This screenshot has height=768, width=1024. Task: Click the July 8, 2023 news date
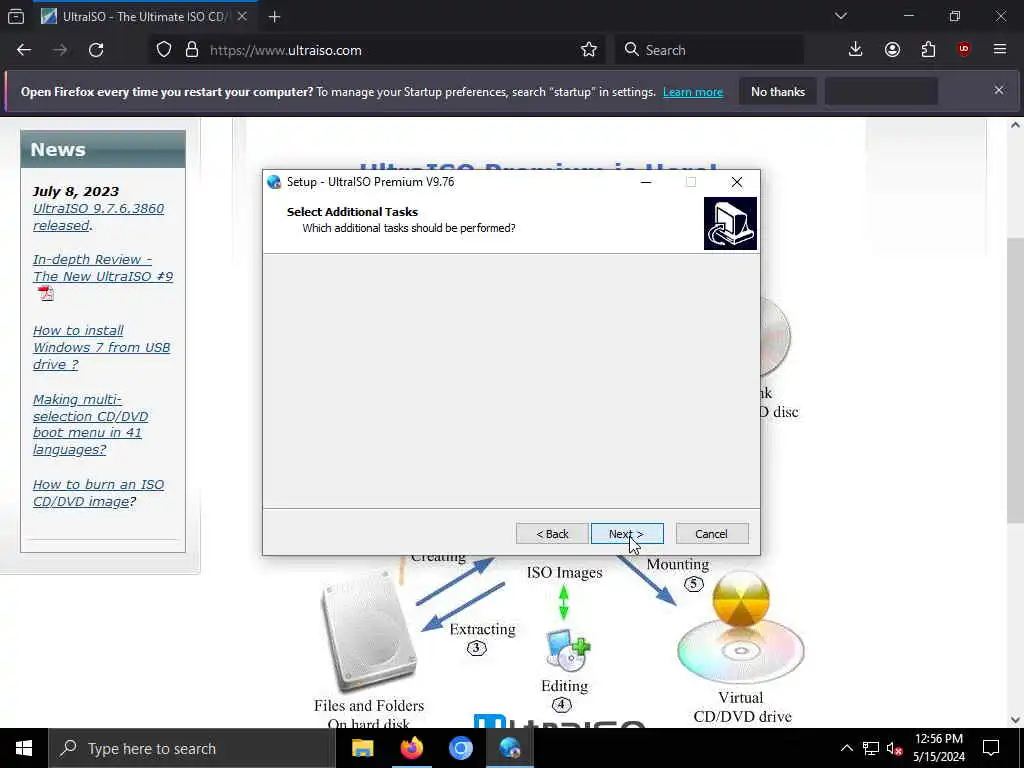point(76,191)
